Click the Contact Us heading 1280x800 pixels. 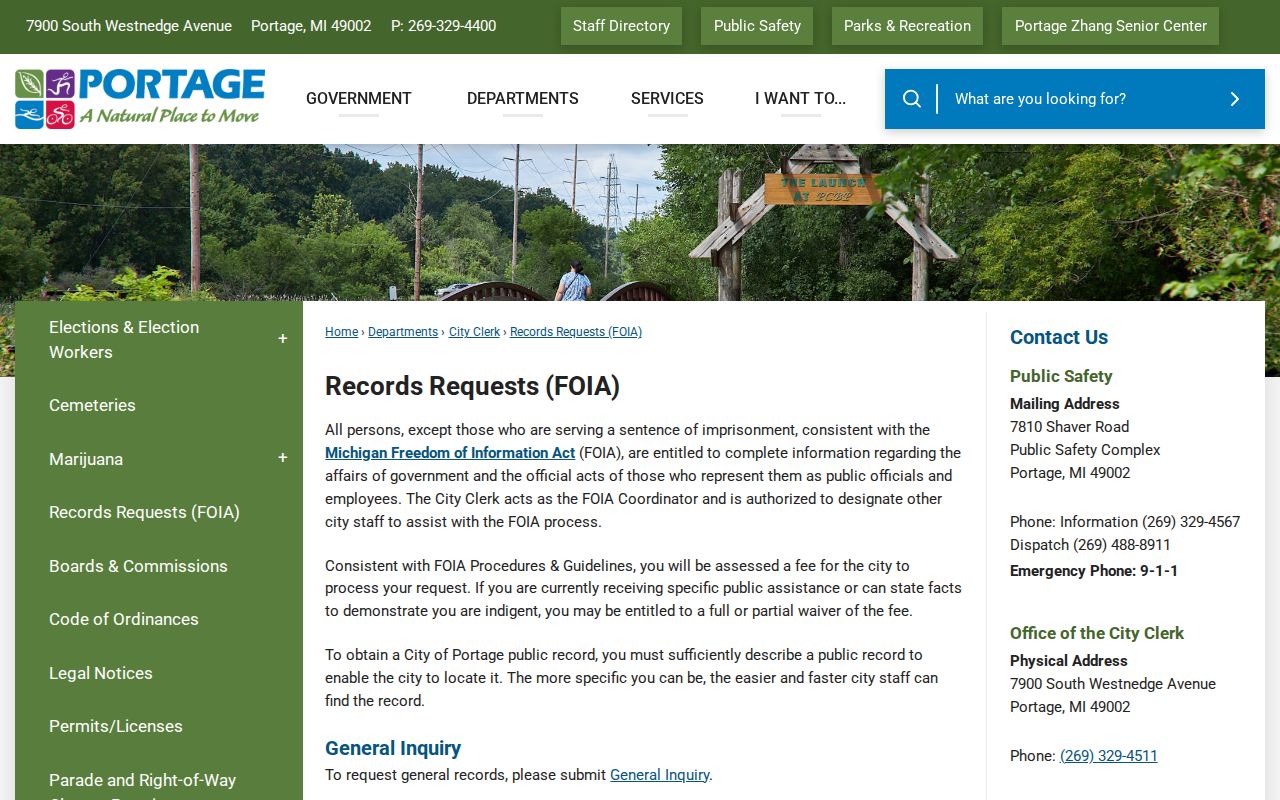[x=1059, y=337]
